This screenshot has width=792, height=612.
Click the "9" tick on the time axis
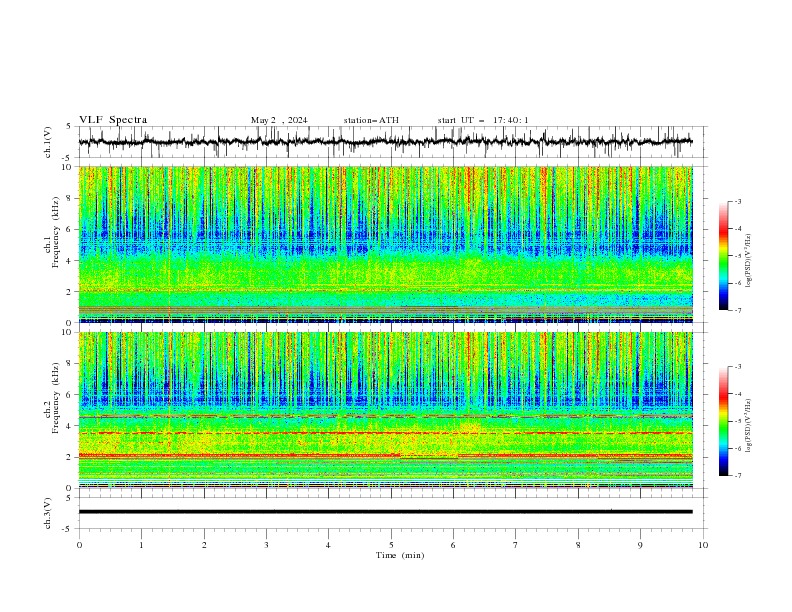[x=640, y=545]
